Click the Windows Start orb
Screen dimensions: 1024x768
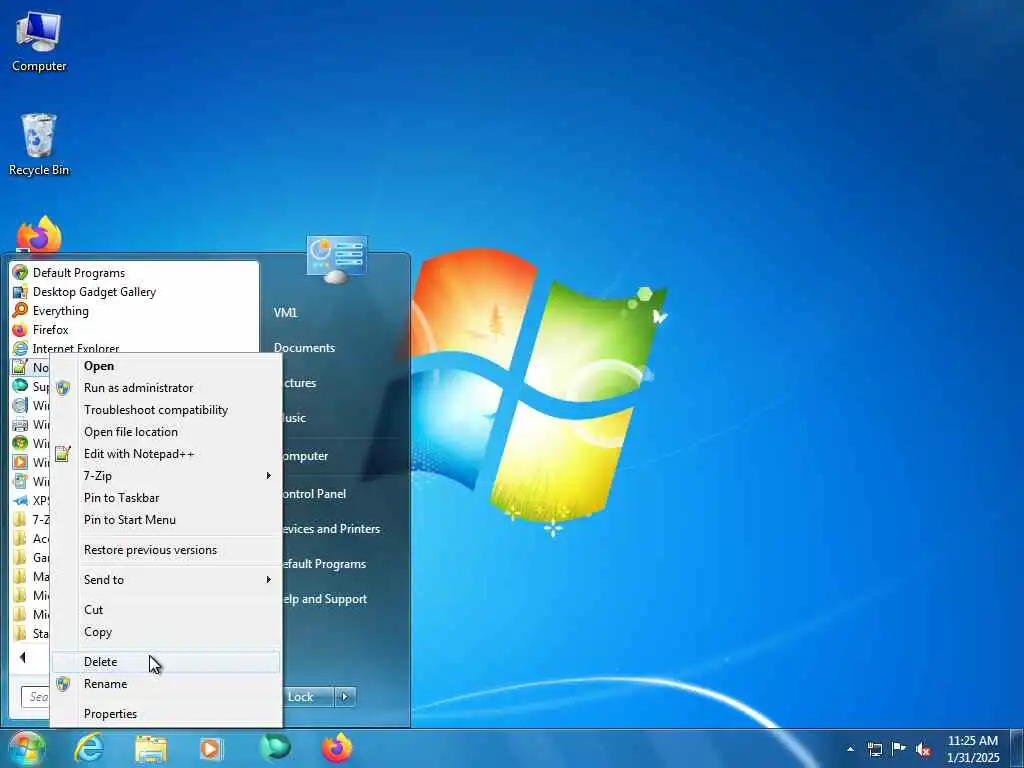coord(26,748)
